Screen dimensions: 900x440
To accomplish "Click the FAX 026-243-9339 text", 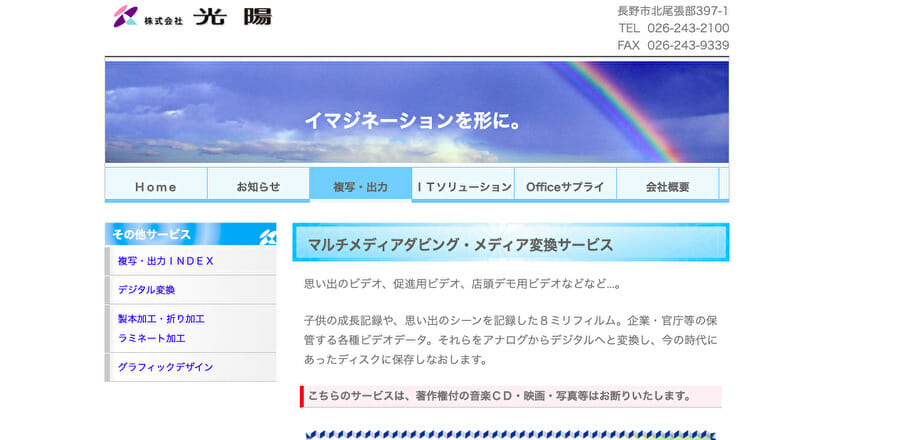I will click(x=673, y=45).
